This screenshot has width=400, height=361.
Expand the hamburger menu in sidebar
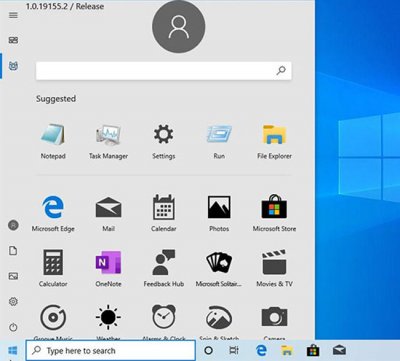pyautogui.click(x=13, y=15)
